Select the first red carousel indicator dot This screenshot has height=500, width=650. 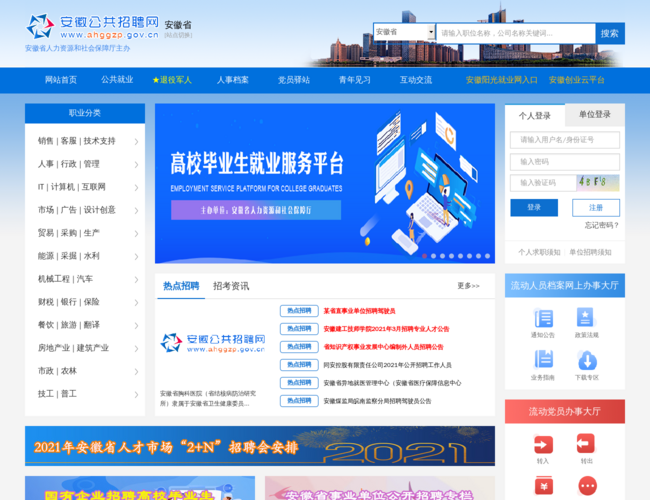pos(424,256)
